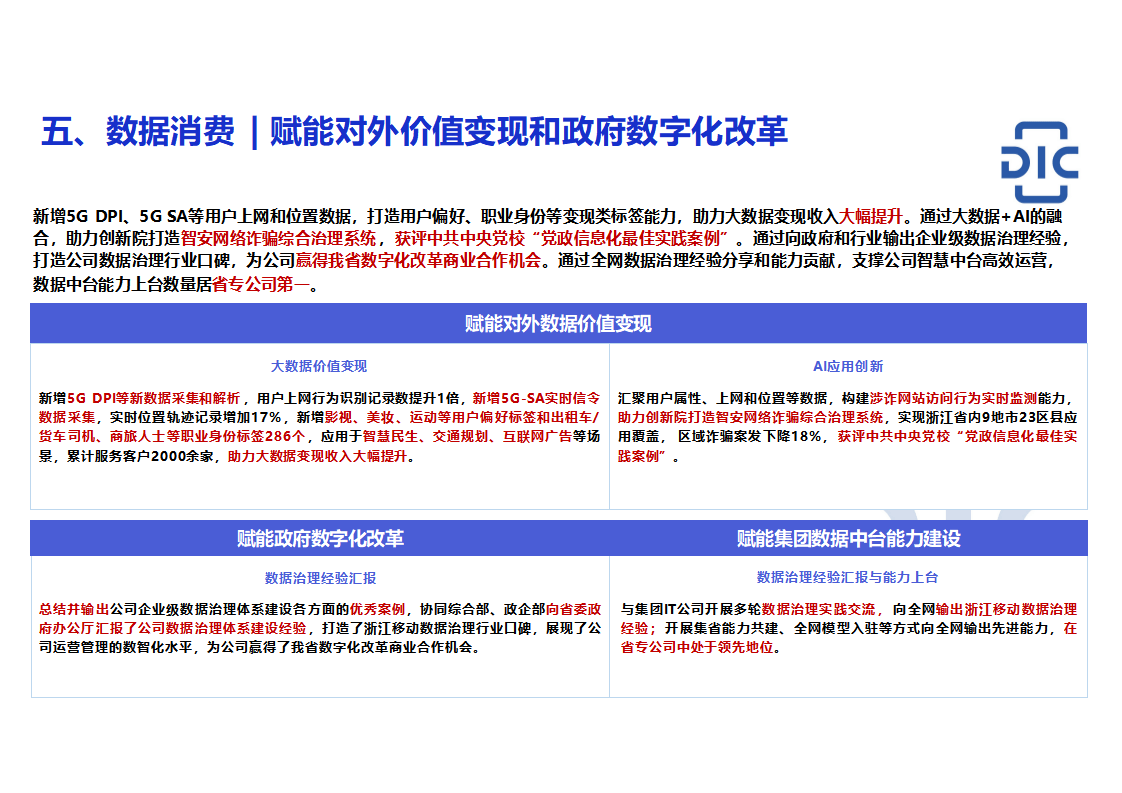Click red text 智安网络诈骗综合治理系统 in intro paragraph
Viewport: 1122px width, 793px height.
[278, 238]
